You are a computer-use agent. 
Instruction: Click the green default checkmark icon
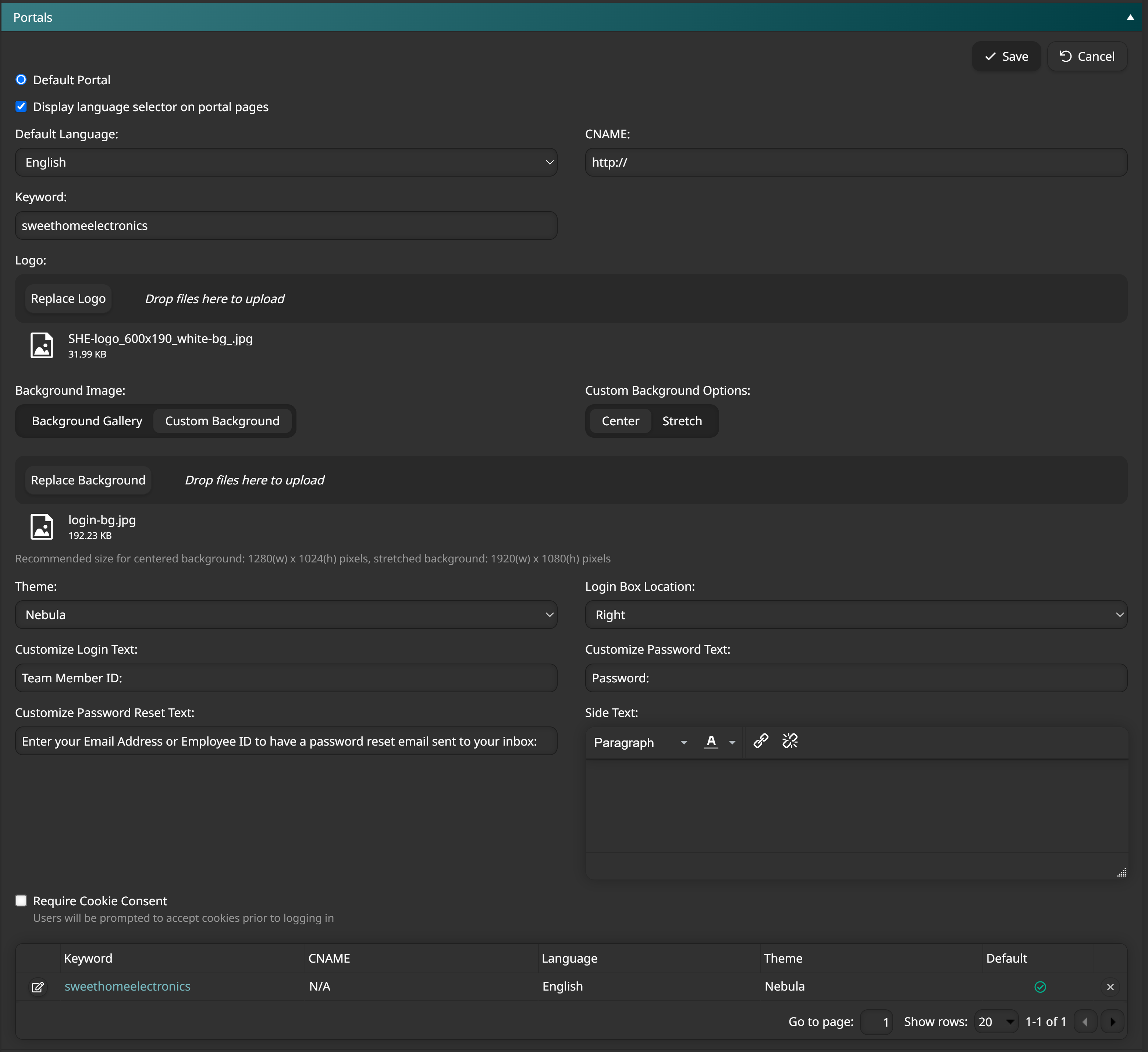1040,987
